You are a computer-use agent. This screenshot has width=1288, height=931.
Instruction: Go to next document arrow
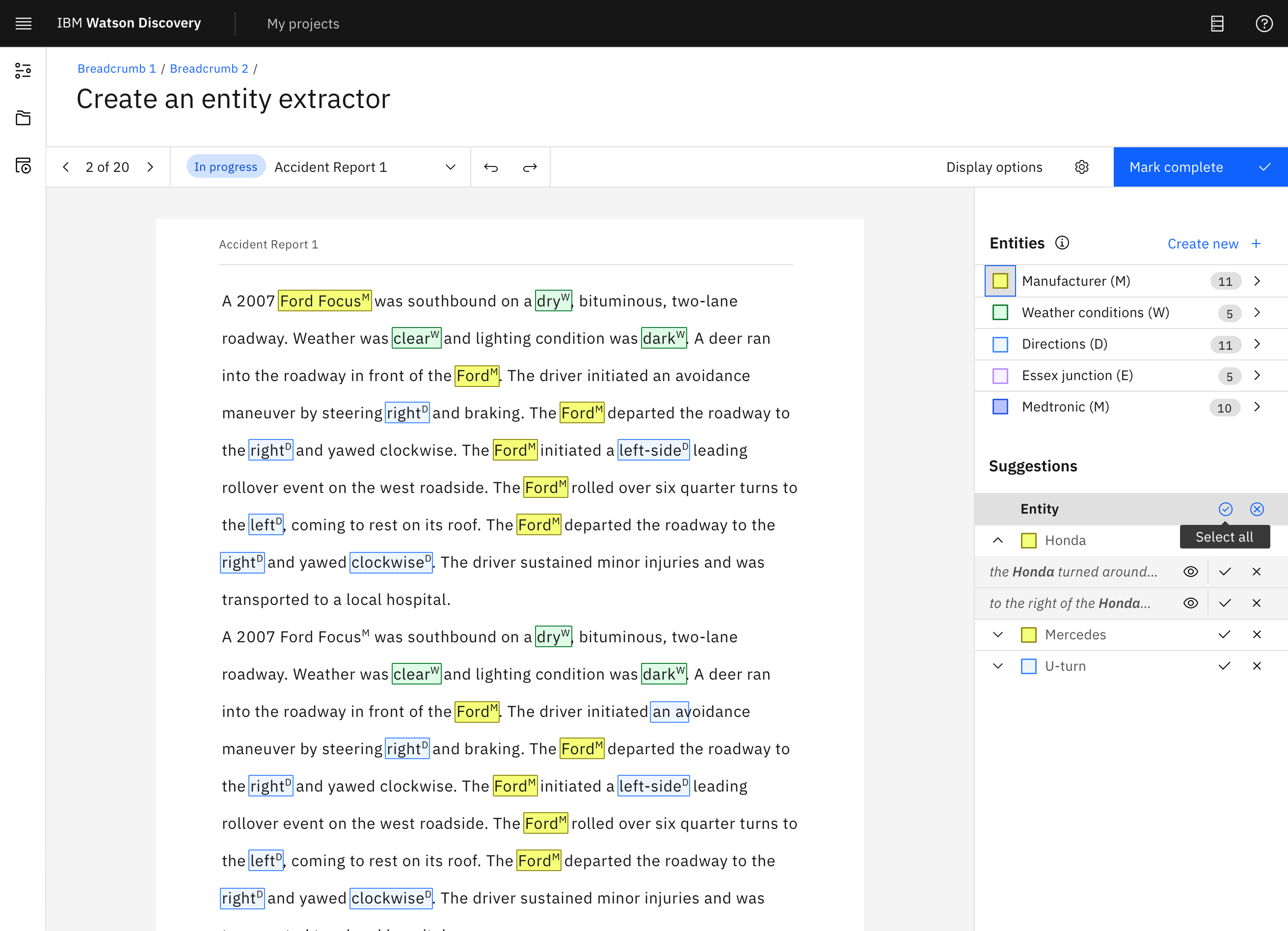(x=151, y=167)
